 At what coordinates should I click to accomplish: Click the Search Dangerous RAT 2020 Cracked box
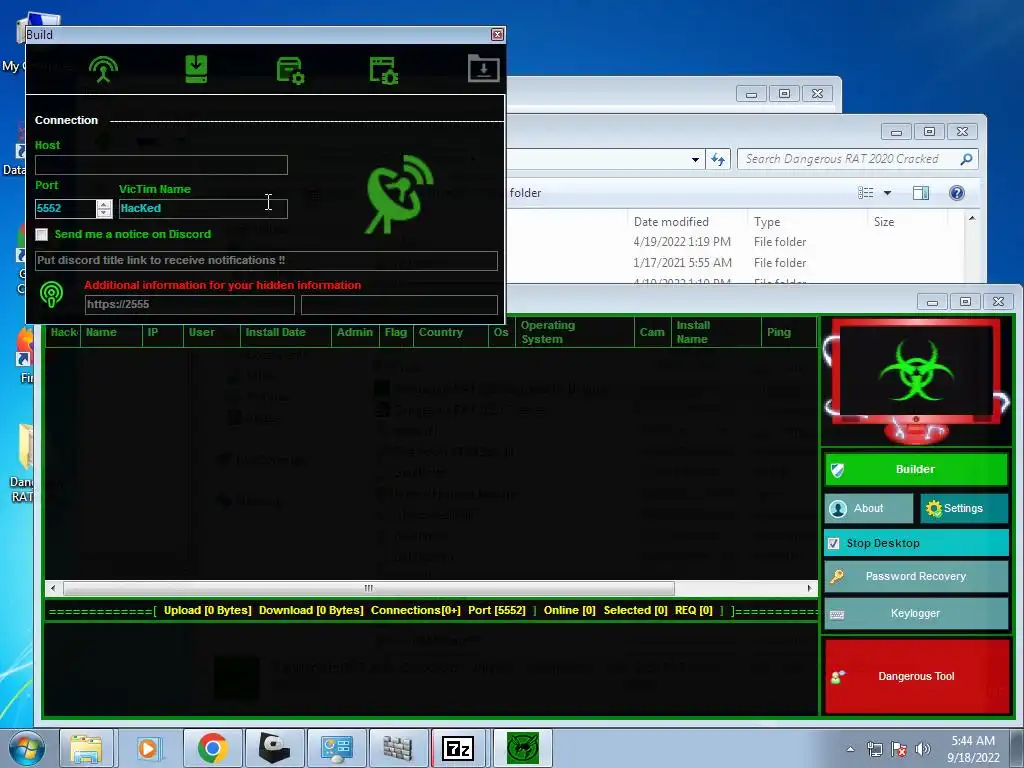(857, 159)
